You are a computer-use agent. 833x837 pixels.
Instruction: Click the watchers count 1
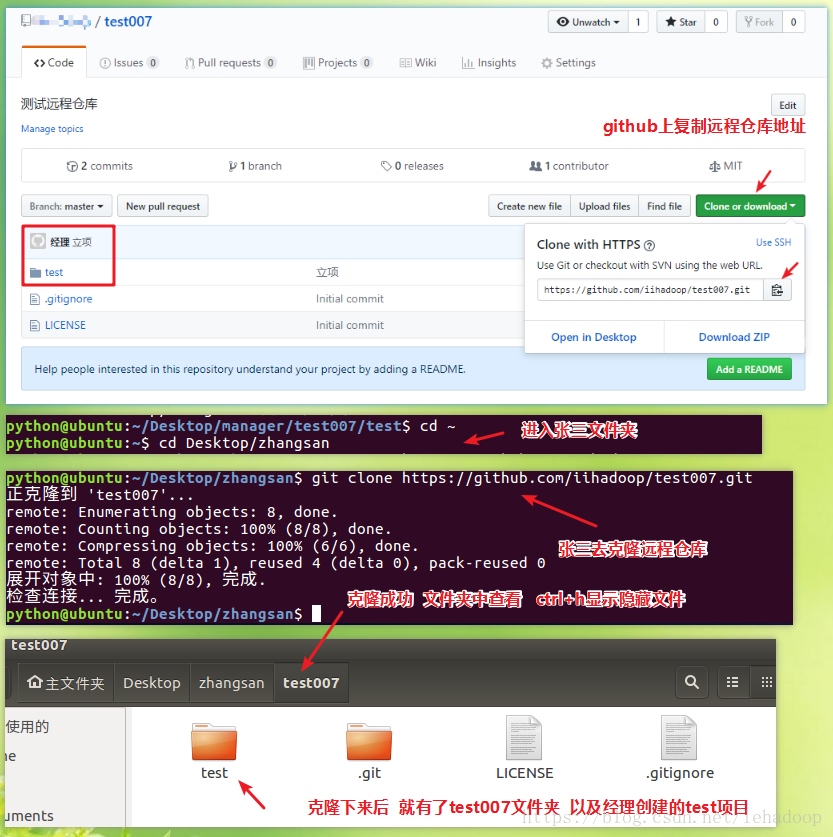point(638,22)
